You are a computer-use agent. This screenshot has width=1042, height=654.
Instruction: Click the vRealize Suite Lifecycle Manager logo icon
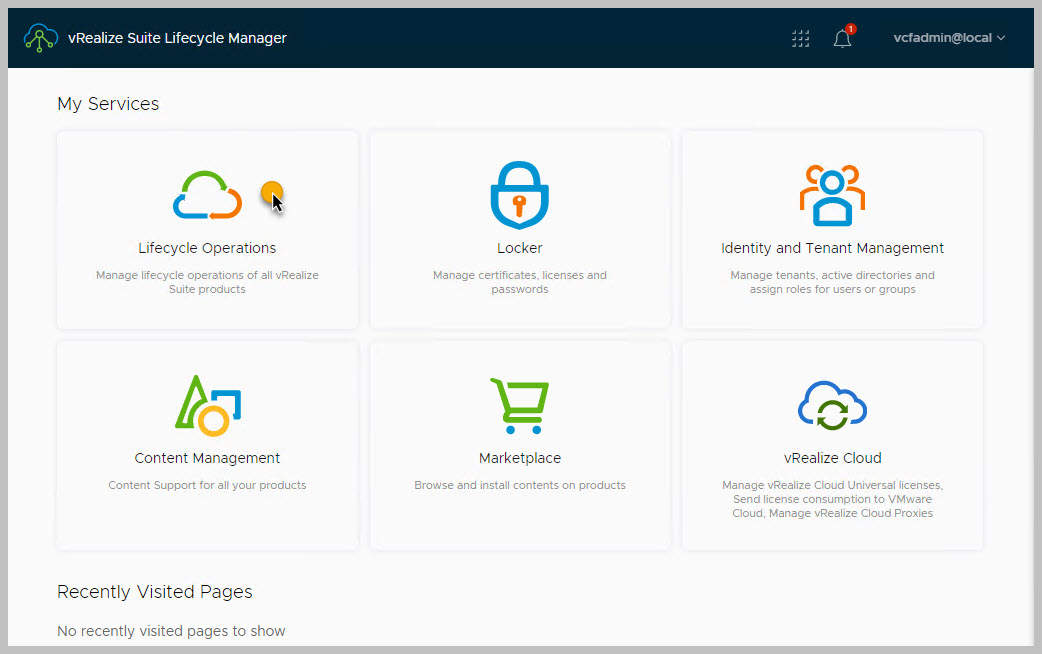(41, 38)
